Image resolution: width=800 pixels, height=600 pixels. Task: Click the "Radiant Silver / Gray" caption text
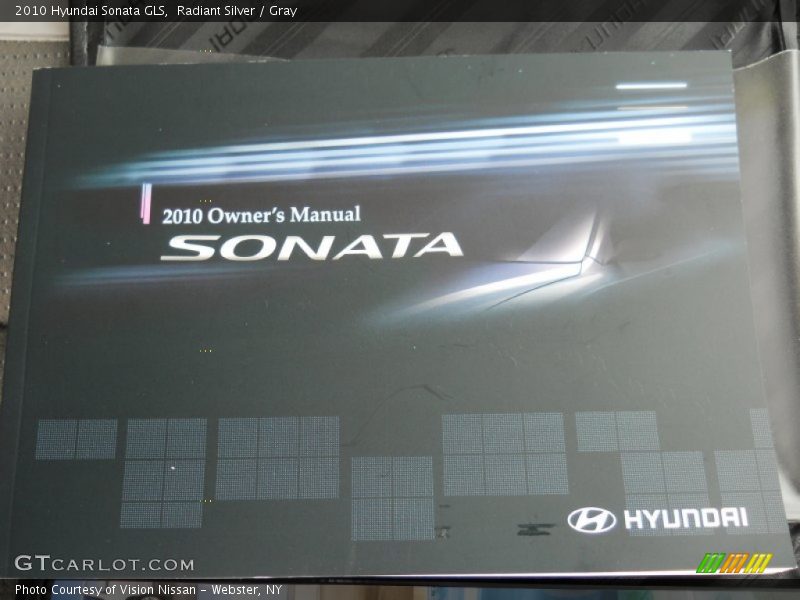(237, 11)
